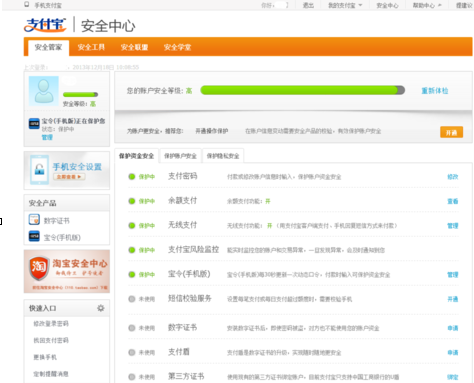Click 管理 link for 无线支付
474x383 pixels.
point(453,226)
